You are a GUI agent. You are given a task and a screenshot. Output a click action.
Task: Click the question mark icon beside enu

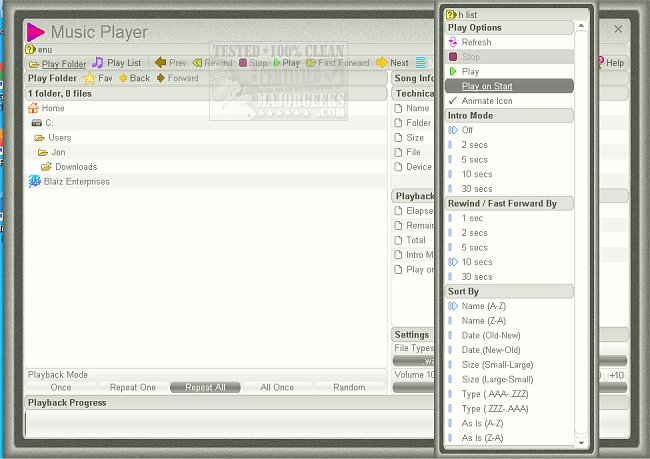coord(30,49)
